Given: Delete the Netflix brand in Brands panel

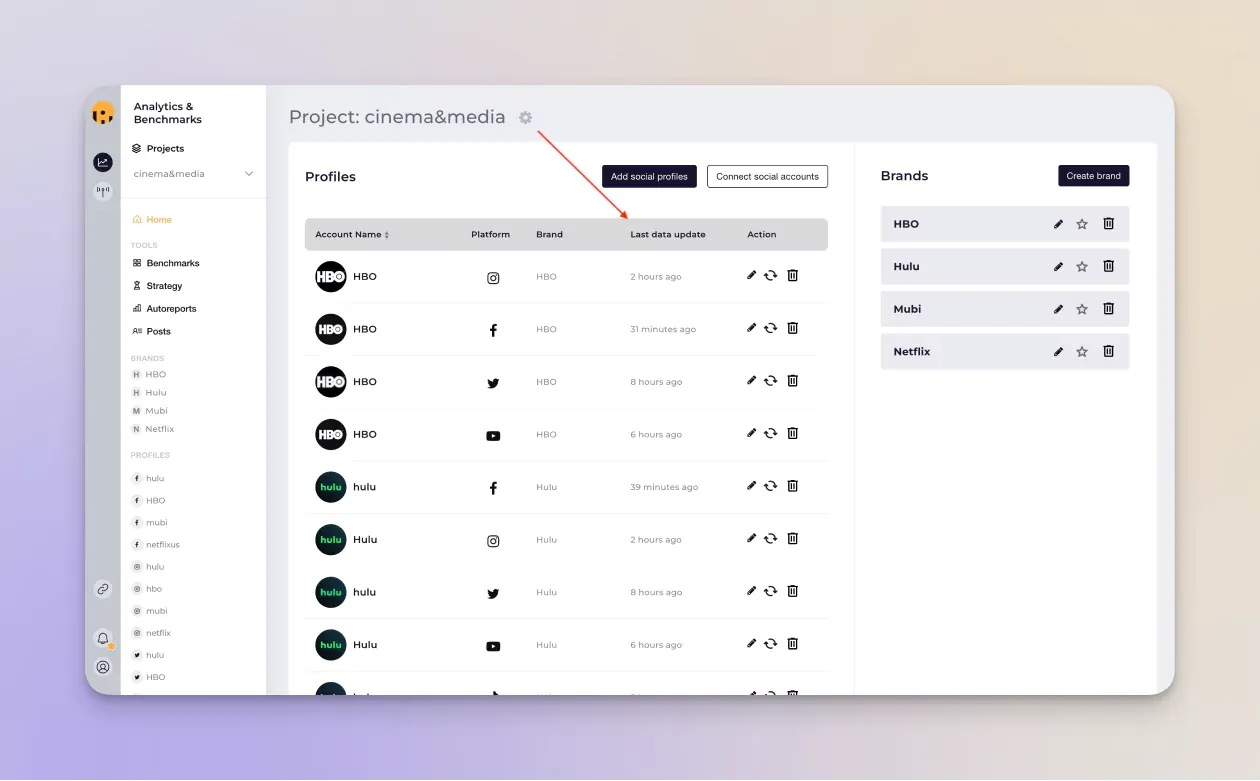Looking at the screenshot, I should (x=1109, y=352).
